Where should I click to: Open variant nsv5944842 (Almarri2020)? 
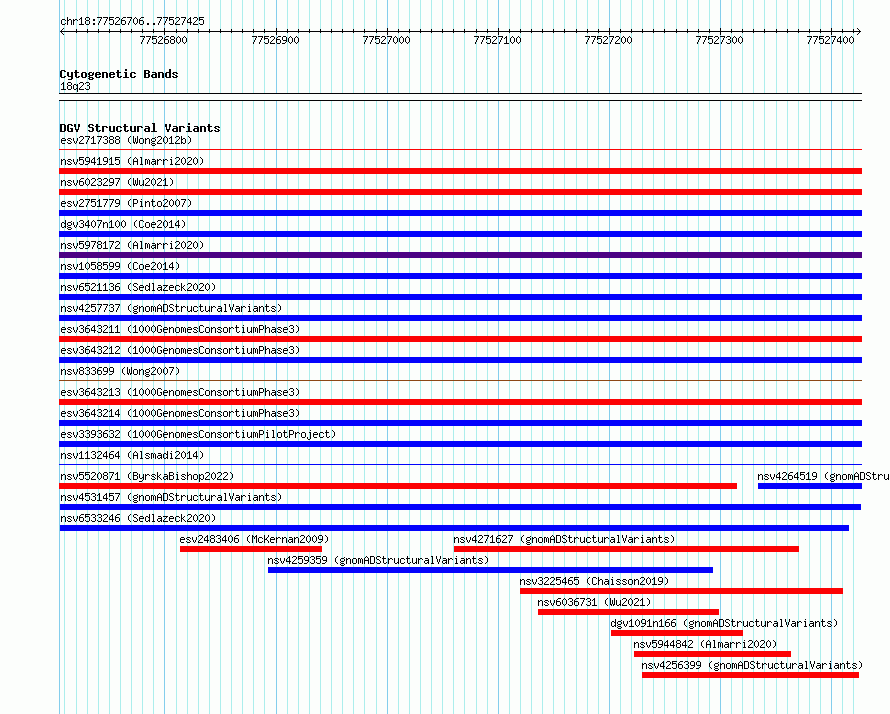pos(705,644)
